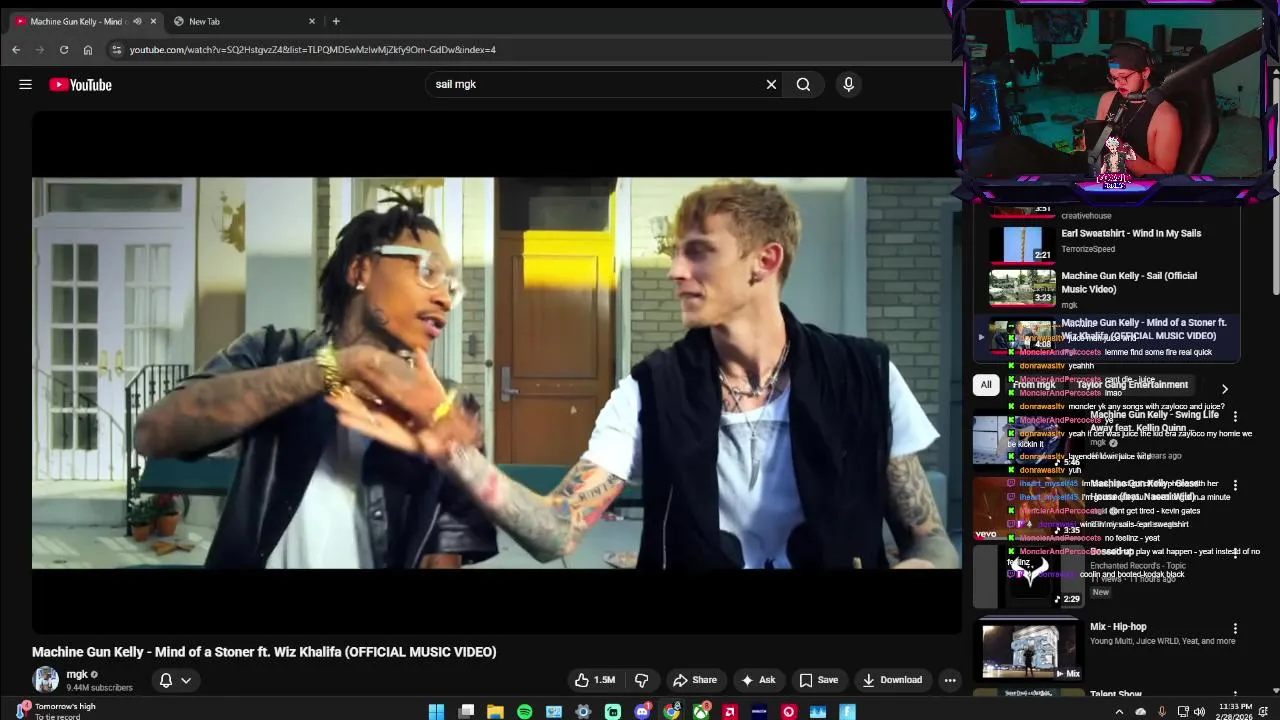Image resolution: width=1280 pixels, height=720 pixels.
Task: Reload the page with refresh icon
Action: (x=64, y=49)
